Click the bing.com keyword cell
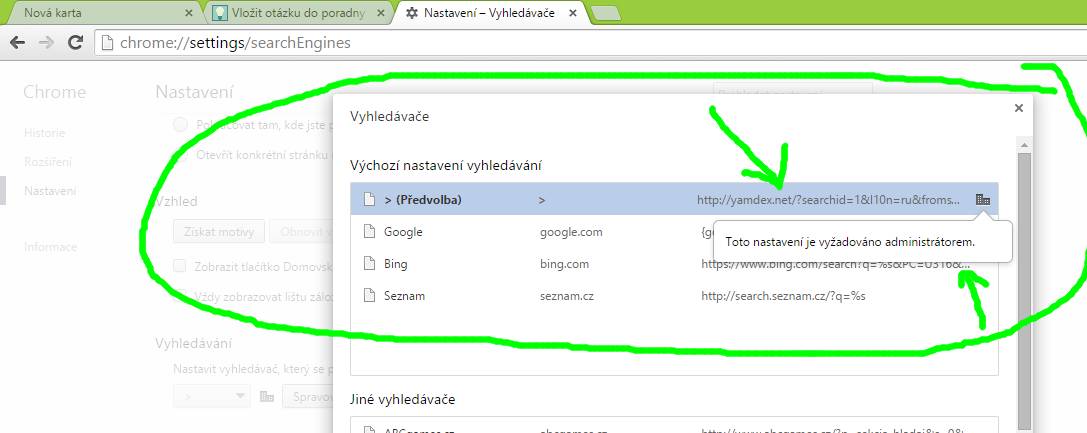The image size is (1087, 433). click(x=564, y=264)
